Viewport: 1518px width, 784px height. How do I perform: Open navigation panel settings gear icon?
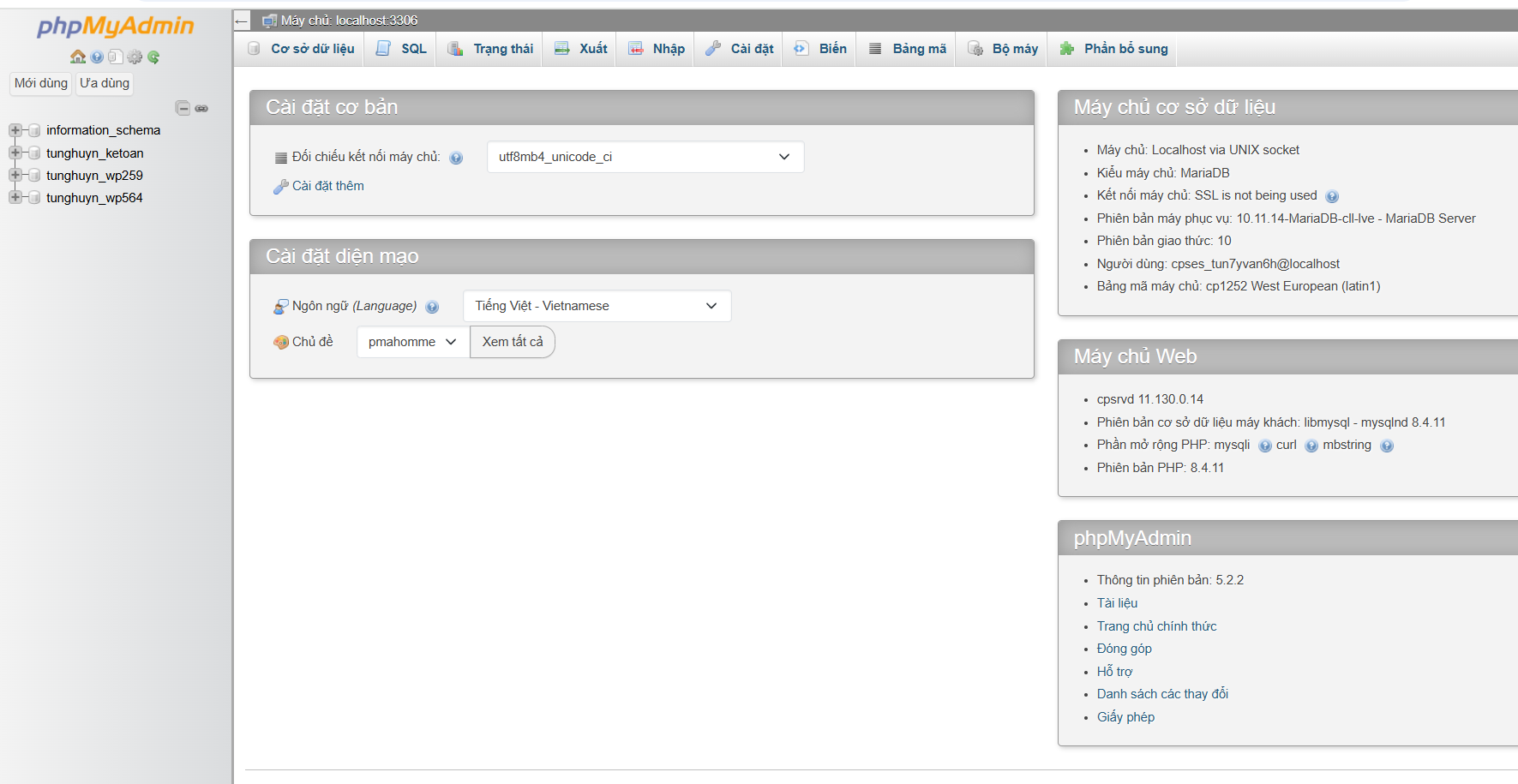(x=135, y=57)
